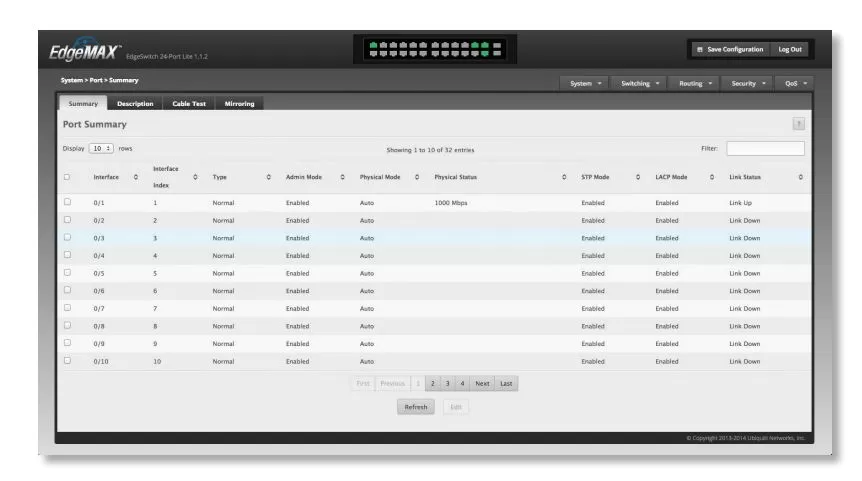Open the Display rows count selector

pyautogui.click(x=101, y=148)
